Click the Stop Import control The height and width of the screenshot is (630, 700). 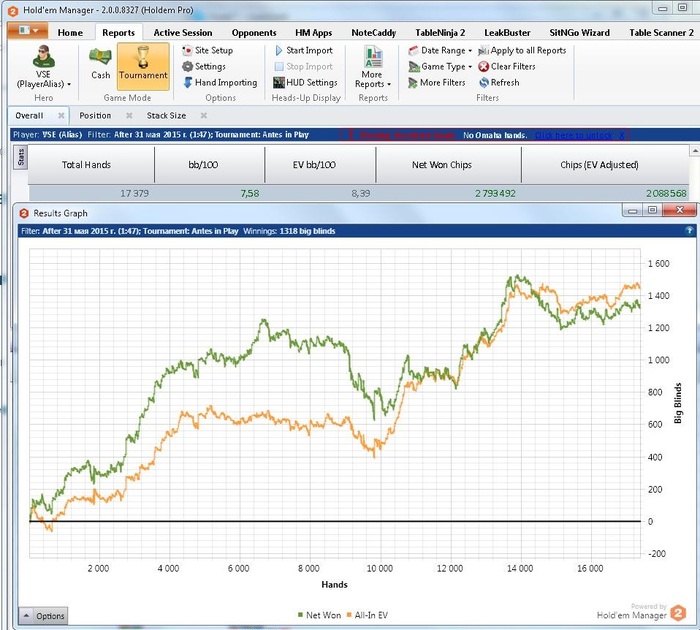[x=304, y=67]
